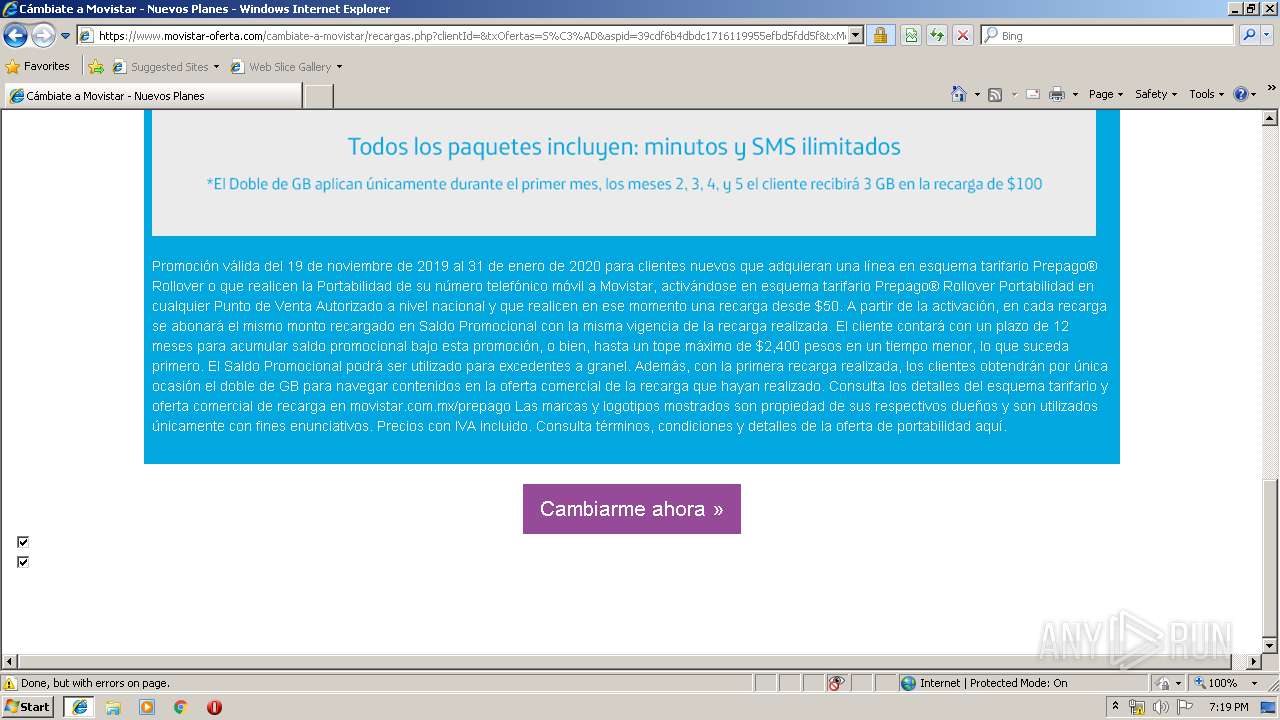Open the Safety menu
Image resolution: width=1280 pixels, height=720 pixels.
click(1156, 94)
